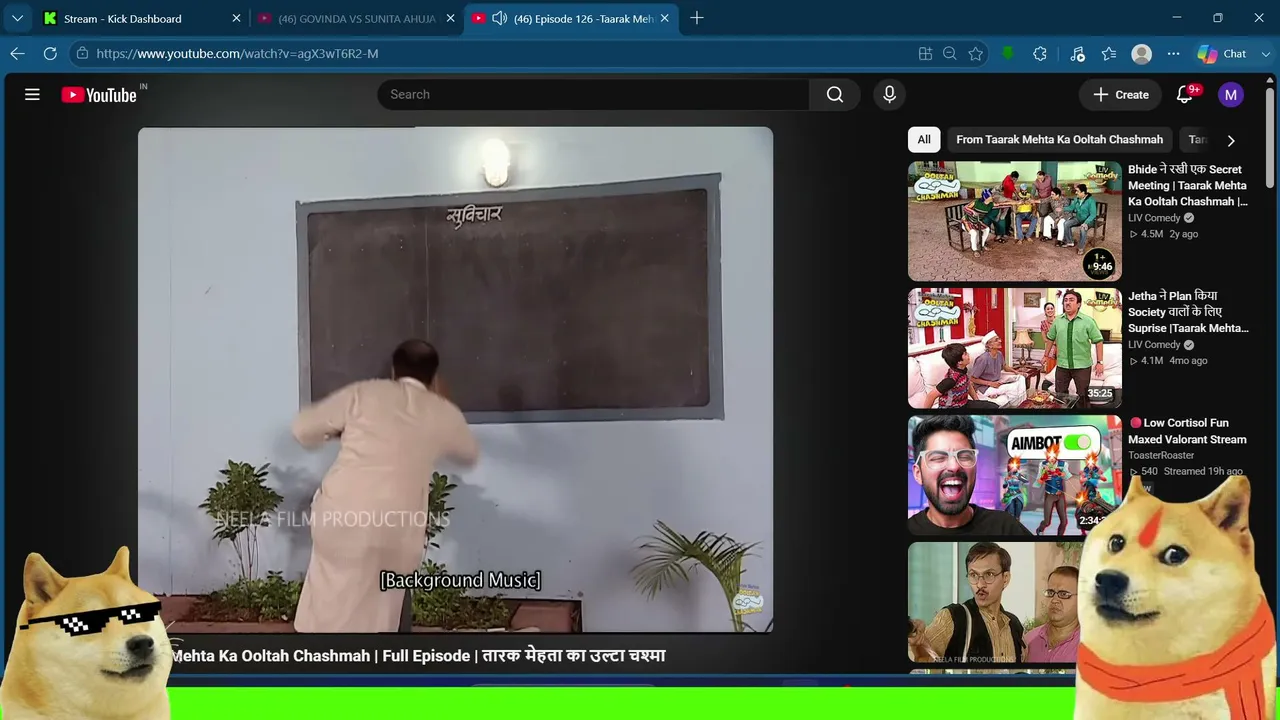The height and width of the screenshot is (720, 1280).
Task: Close the GOVINDA VS SUNITA AHUJA tab
Action: [x=451, y=18]
